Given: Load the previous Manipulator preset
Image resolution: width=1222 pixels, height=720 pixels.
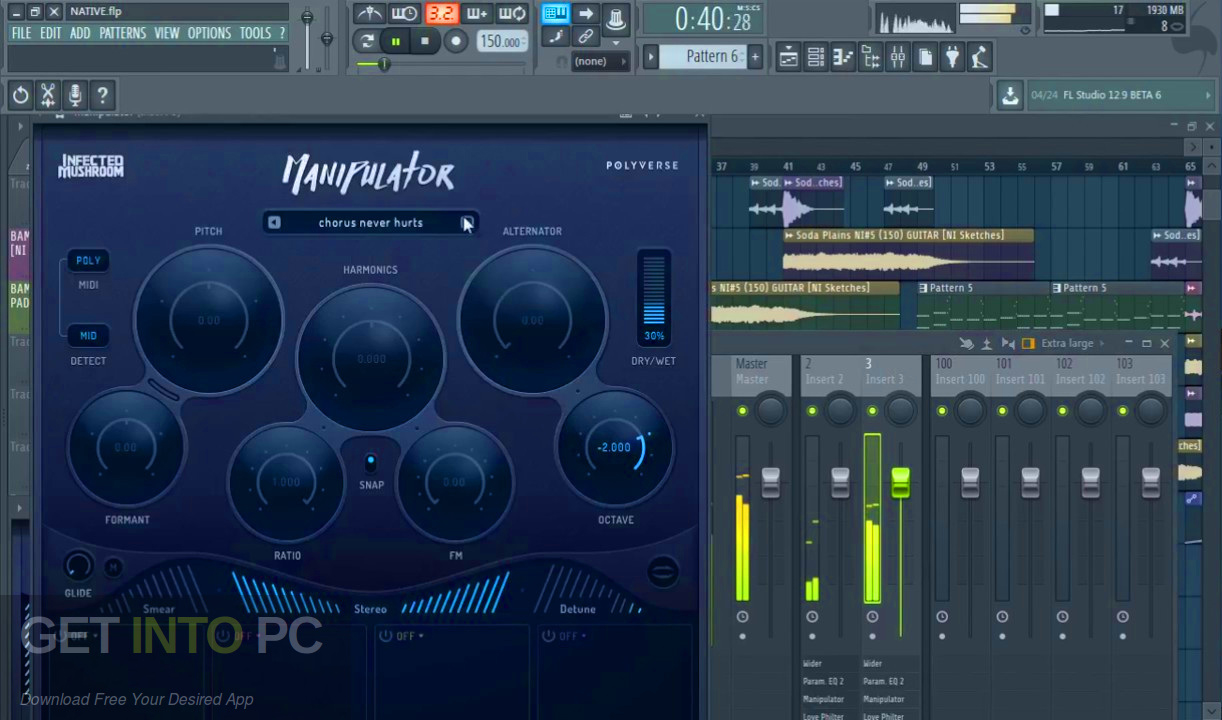Looking at the screenshot, I should tap(274, 222).
